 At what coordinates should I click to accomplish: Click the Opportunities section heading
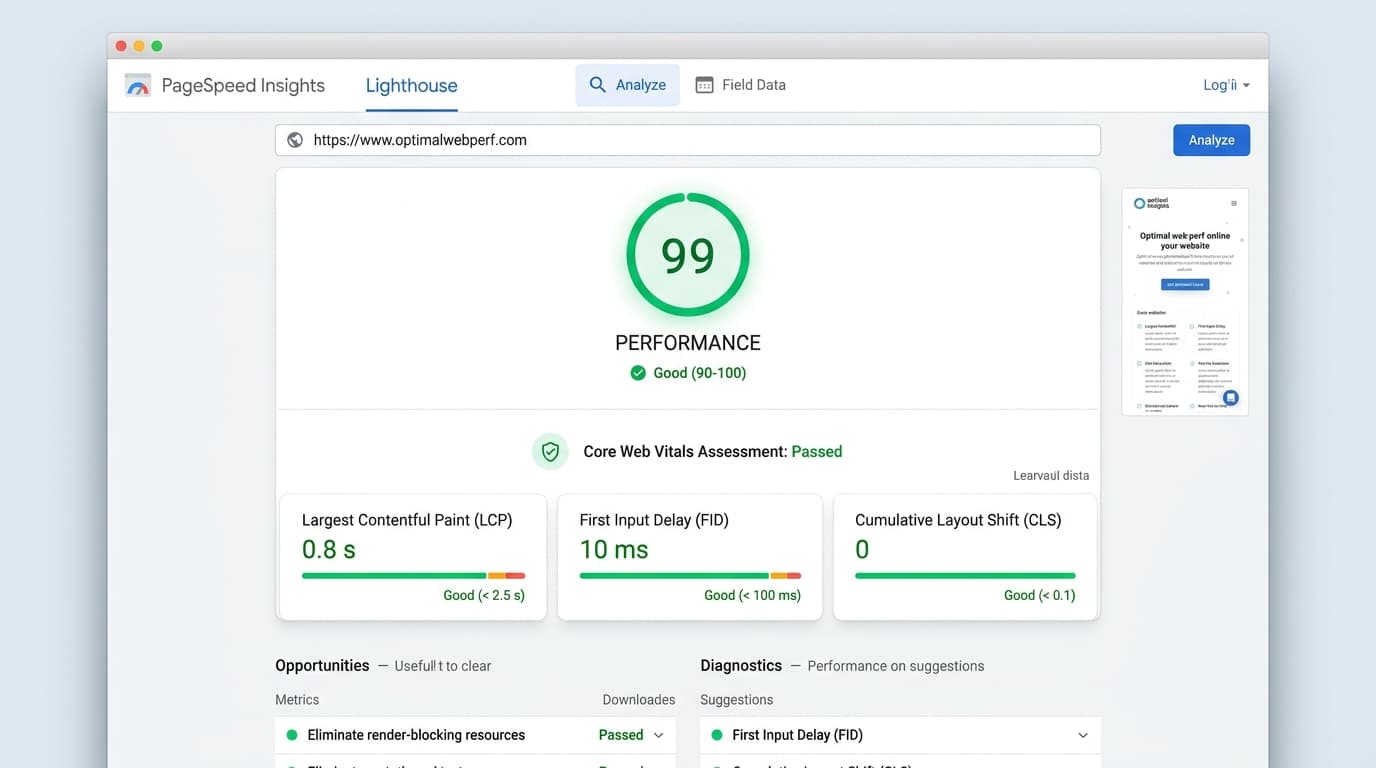tap(322, 666)
